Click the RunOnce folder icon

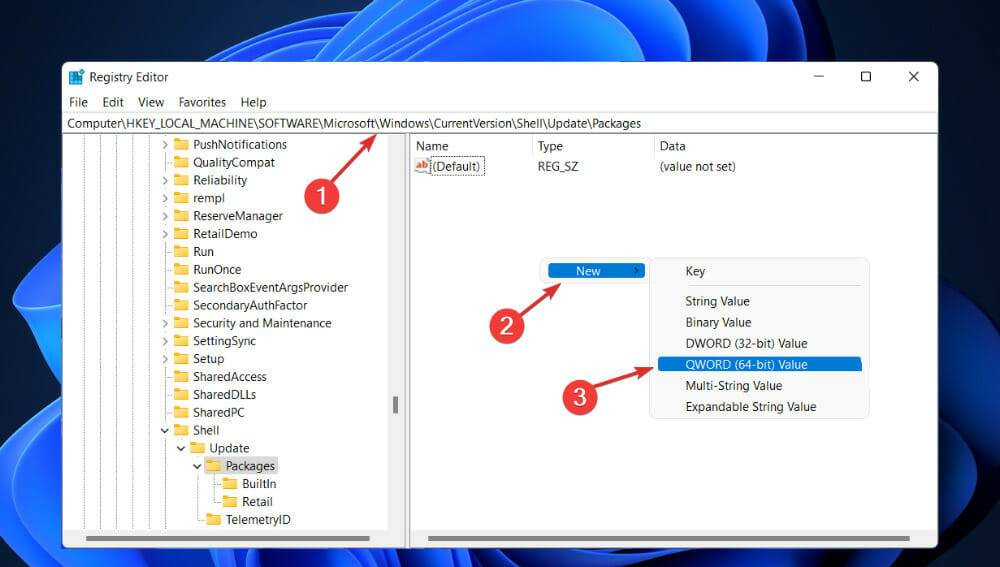[x=181, y=270]
